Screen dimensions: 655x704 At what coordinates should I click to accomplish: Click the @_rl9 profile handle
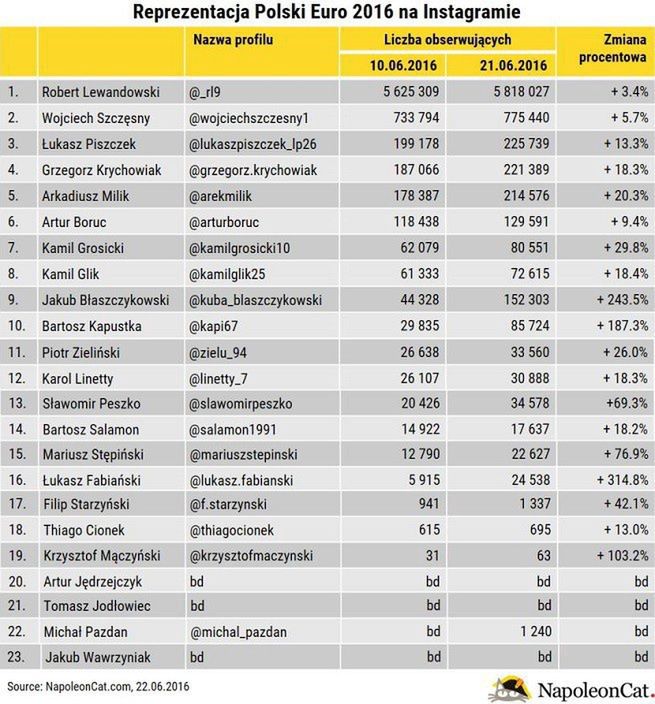pos(208,92)
